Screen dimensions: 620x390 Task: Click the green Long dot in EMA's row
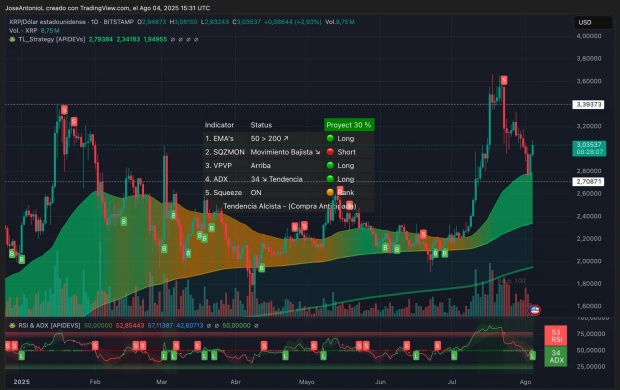(330, 138)
